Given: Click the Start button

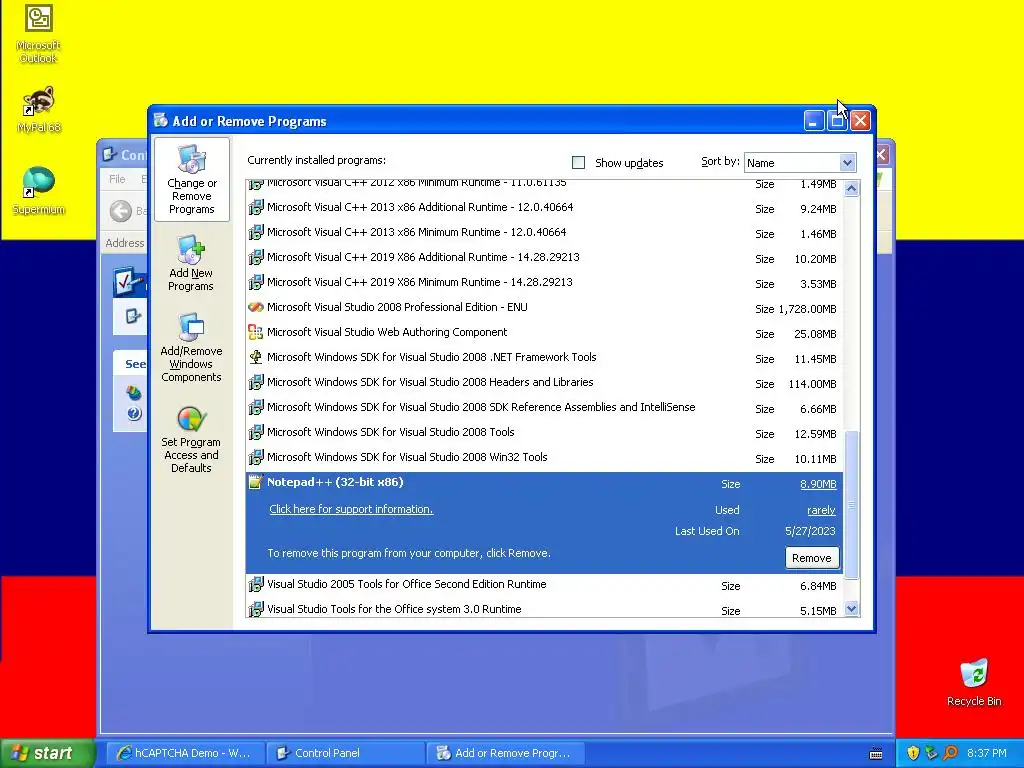Looking at the screenshot, I should click(48, 753).
